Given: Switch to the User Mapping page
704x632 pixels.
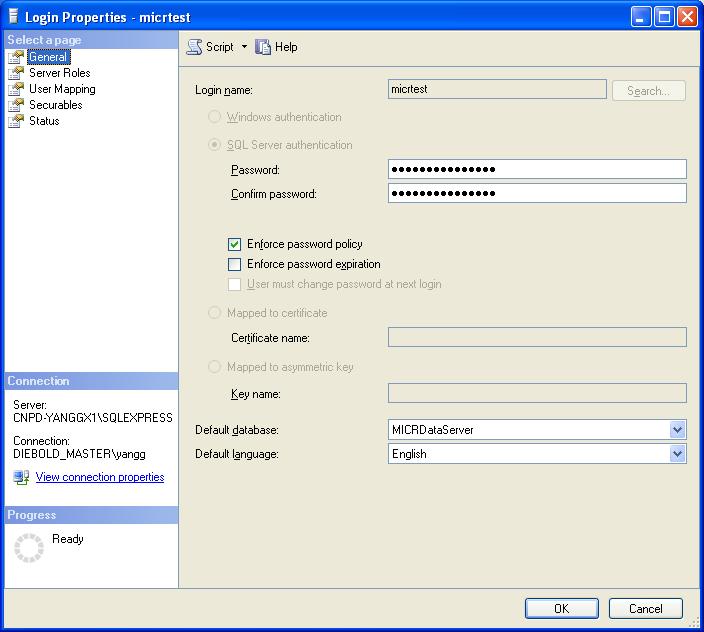Looking at the screenshot, I should tap(62, 89).
